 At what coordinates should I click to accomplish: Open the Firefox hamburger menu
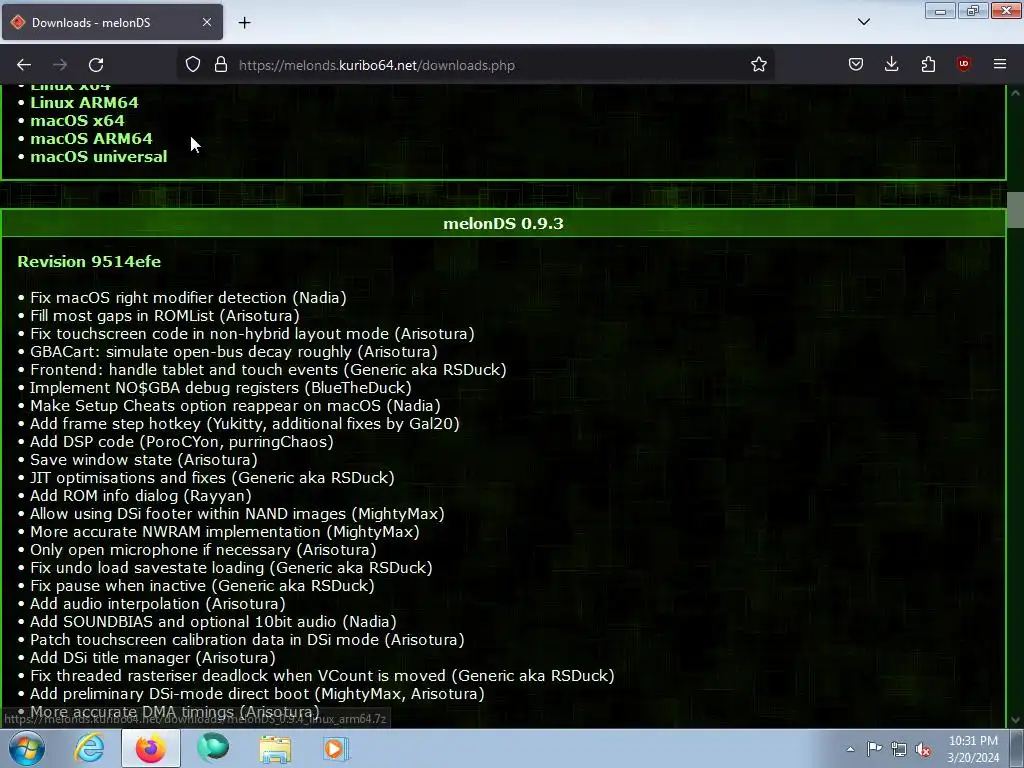coord(999,64)
